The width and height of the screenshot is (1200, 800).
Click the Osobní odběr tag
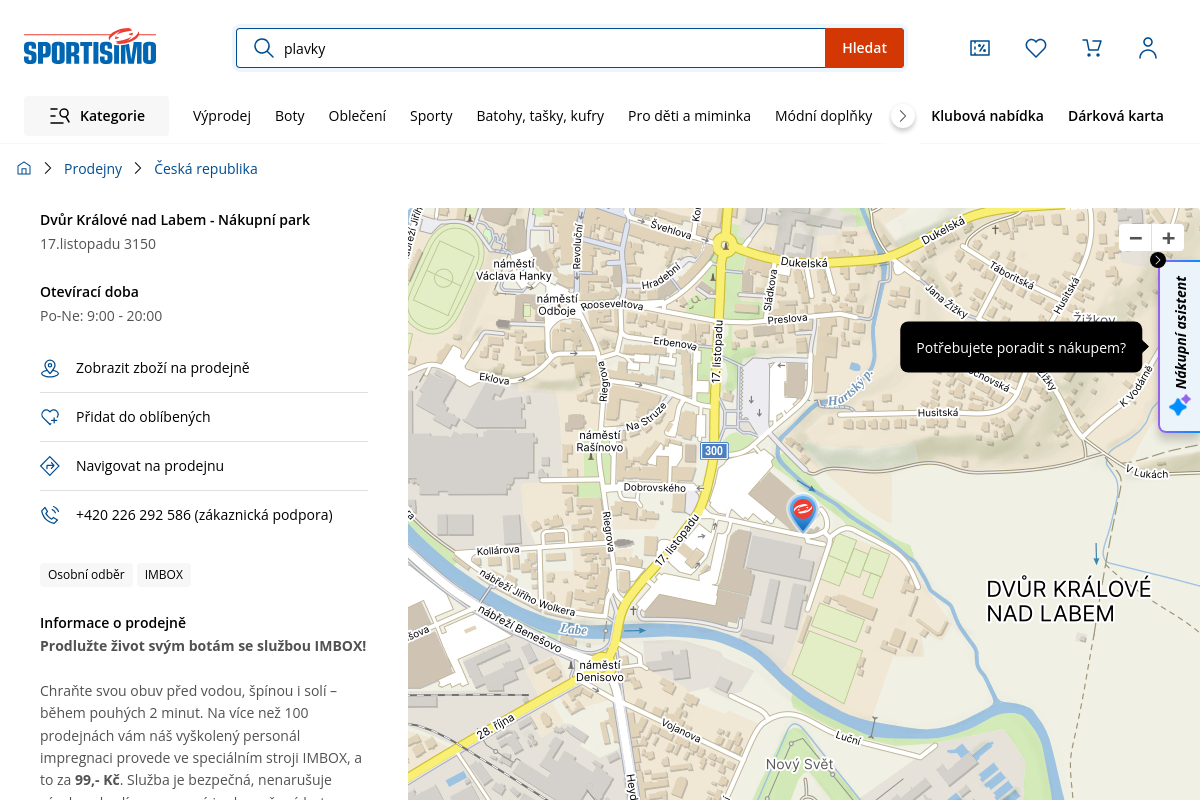click(x=86, y=575)
